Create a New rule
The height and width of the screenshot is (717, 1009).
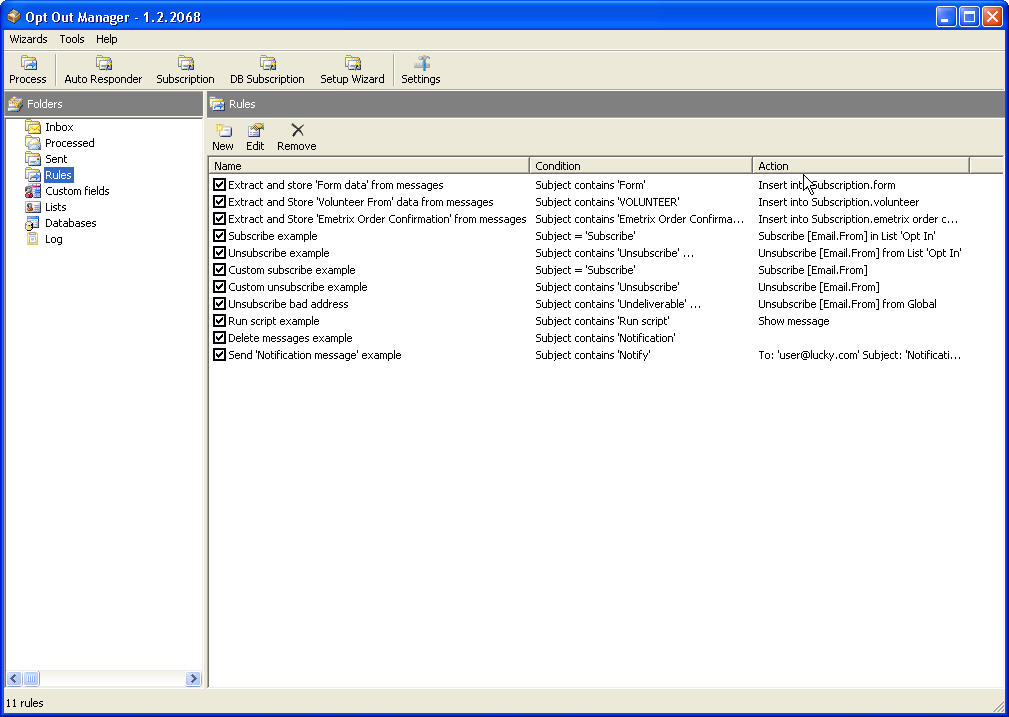click(223, 137)
